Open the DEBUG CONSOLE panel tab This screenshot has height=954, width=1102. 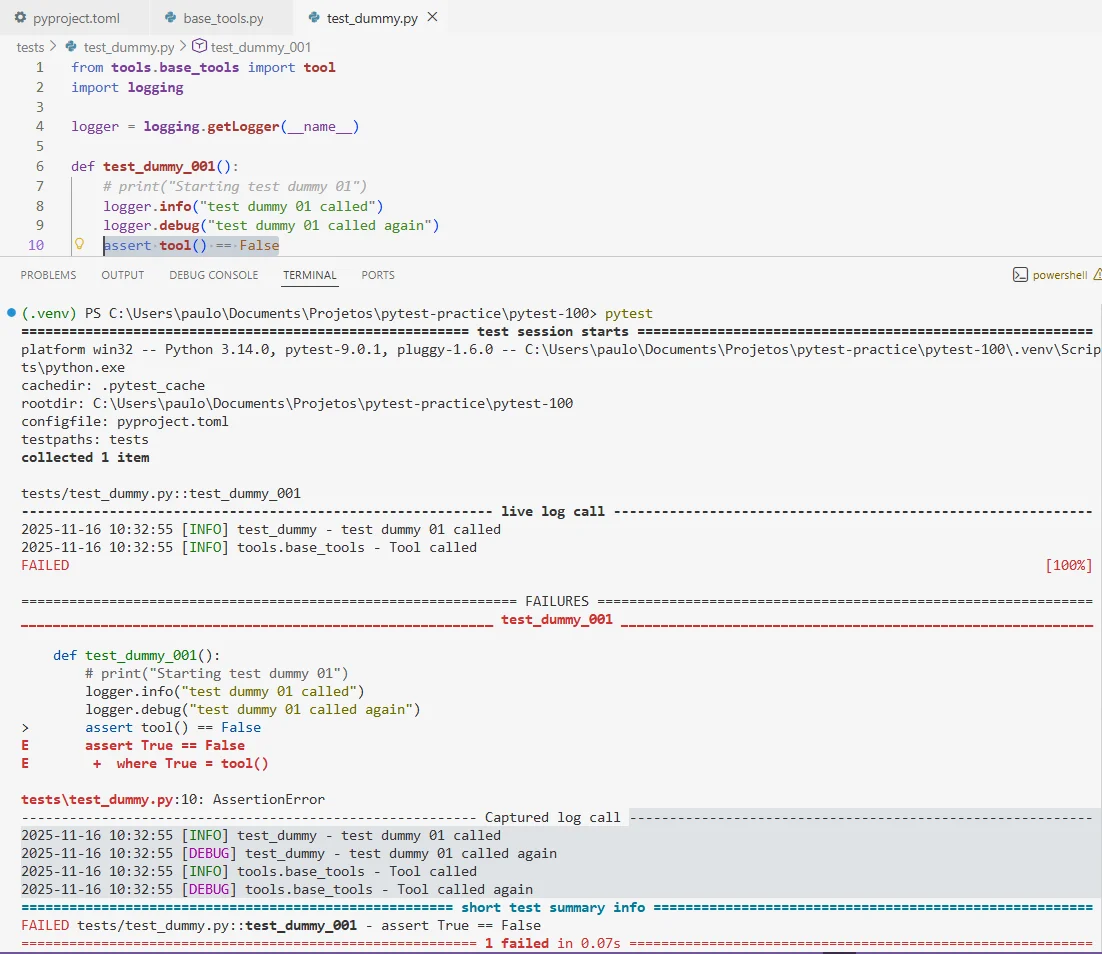point(214,275)
